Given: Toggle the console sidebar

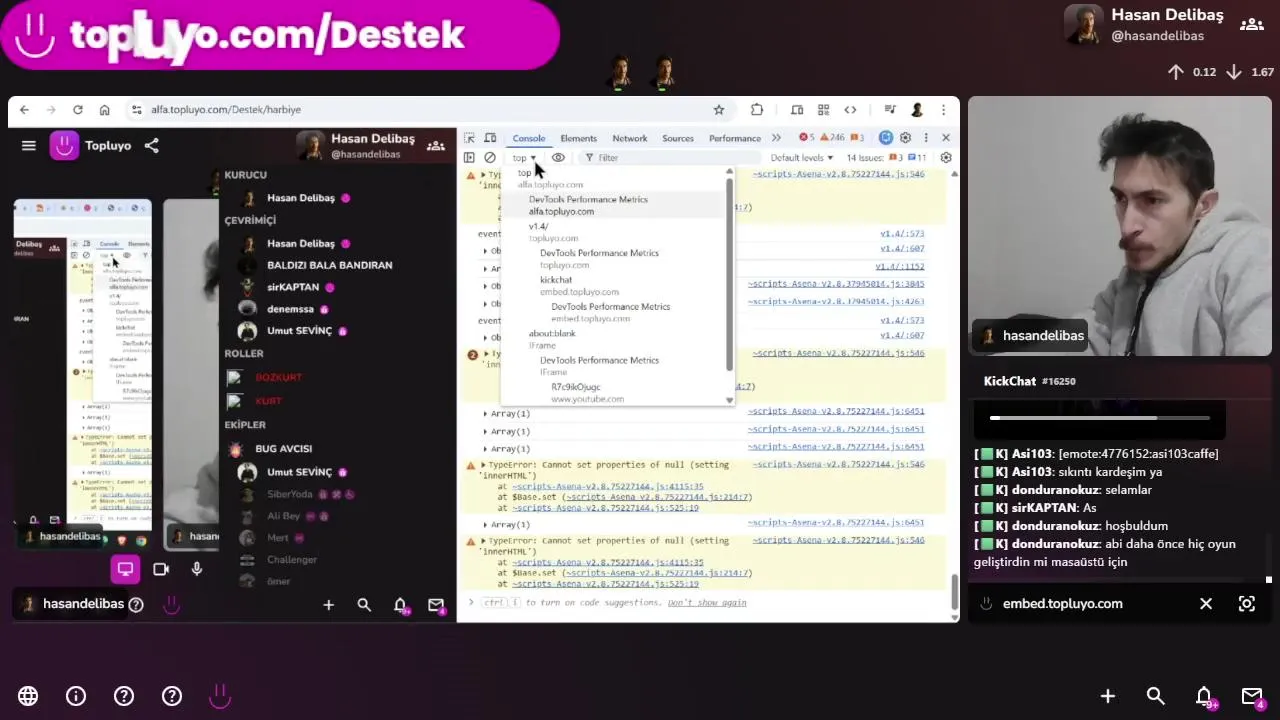Looking at the screenshot, I should (469, 158).
